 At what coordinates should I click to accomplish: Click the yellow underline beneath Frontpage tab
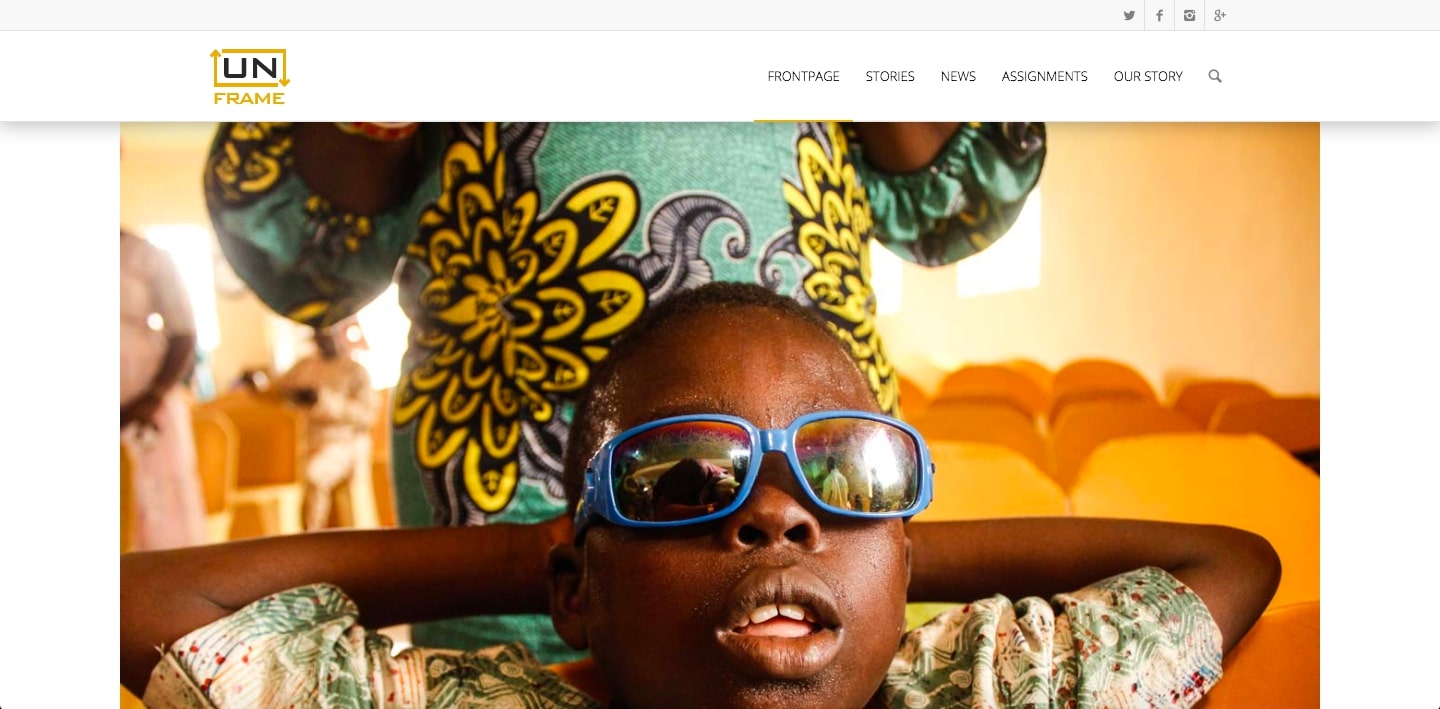[803, 120]
